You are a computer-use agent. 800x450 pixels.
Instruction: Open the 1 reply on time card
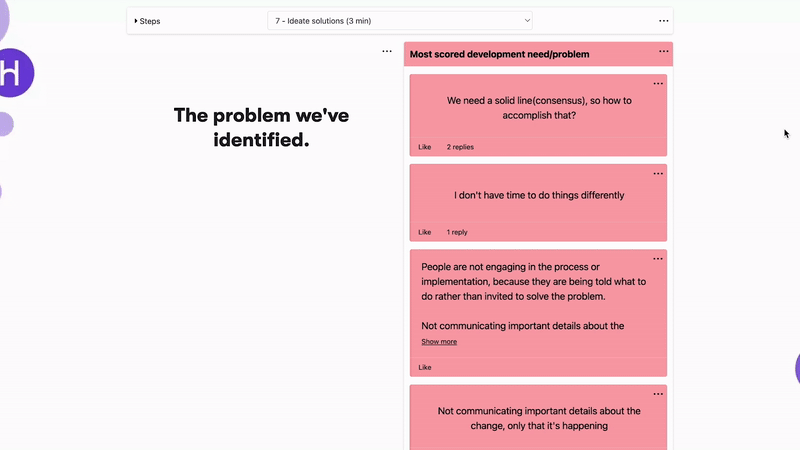(x=457, y=232)
